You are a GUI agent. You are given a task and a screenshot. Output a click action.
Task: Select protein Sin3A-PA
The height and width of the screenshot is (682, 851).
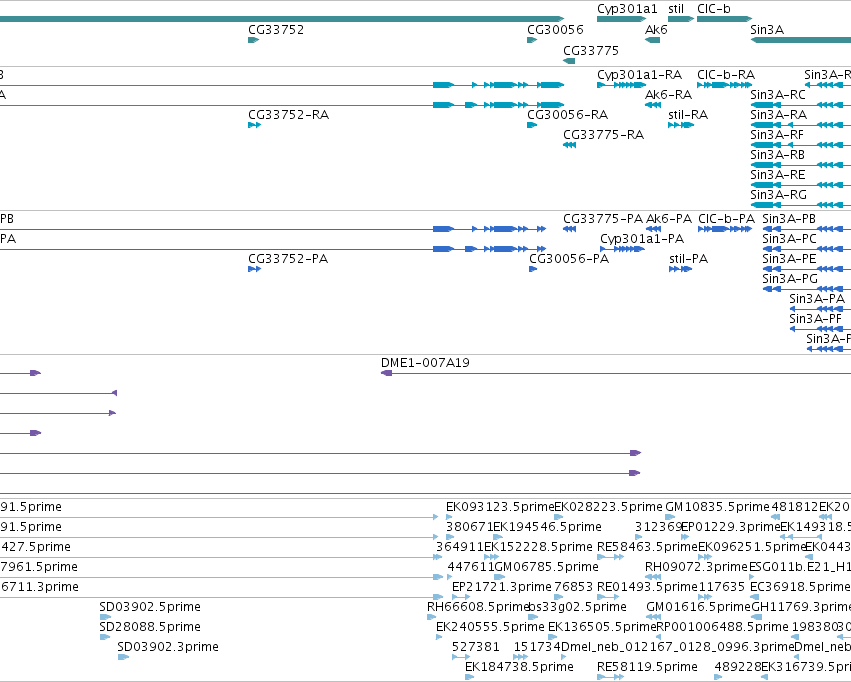click(820, 309)
